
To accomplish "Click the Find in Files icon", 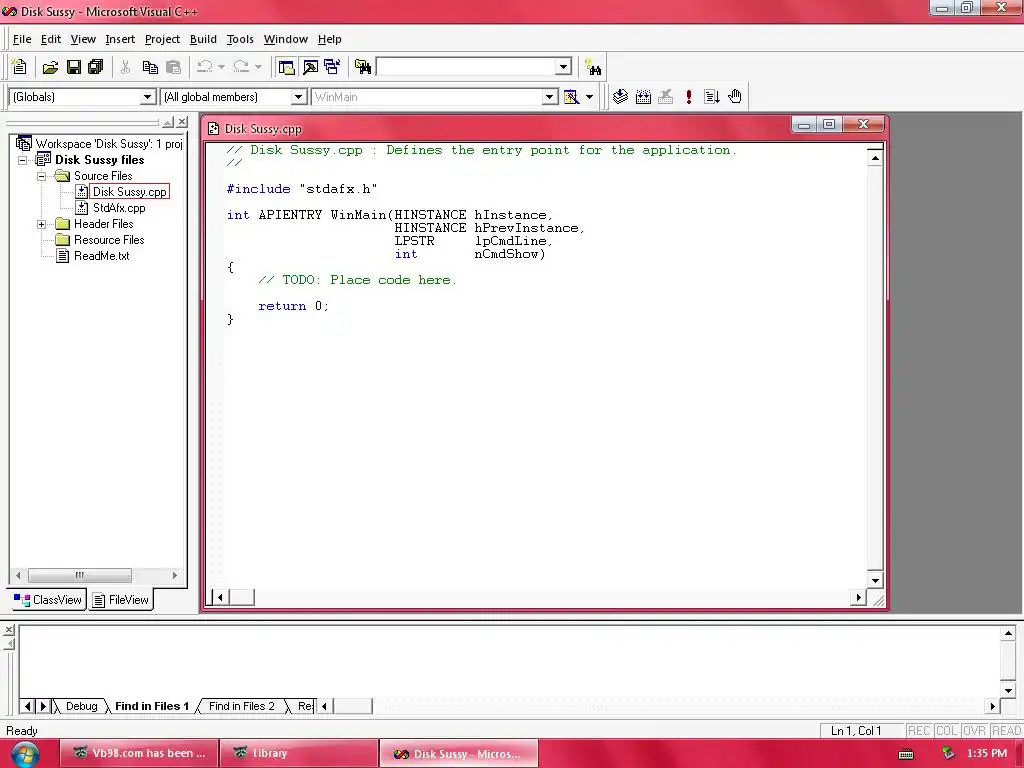I will [x=362, y=67].
